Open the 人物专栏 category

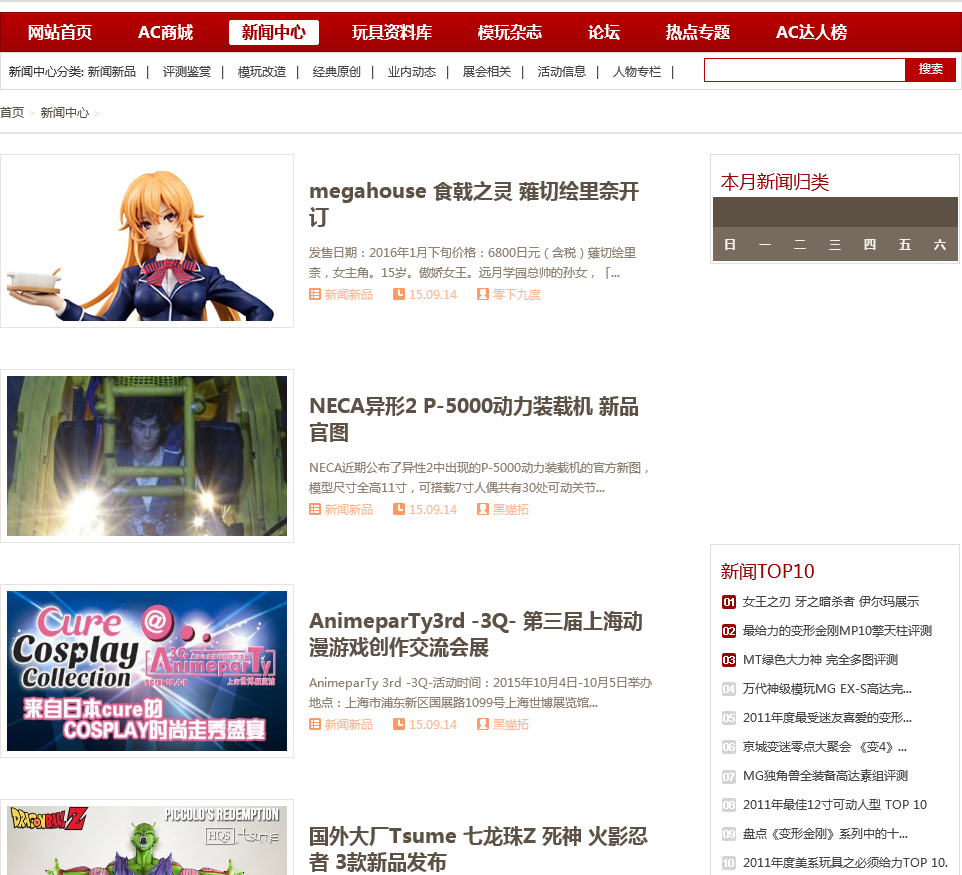click(x=637, y=72)
